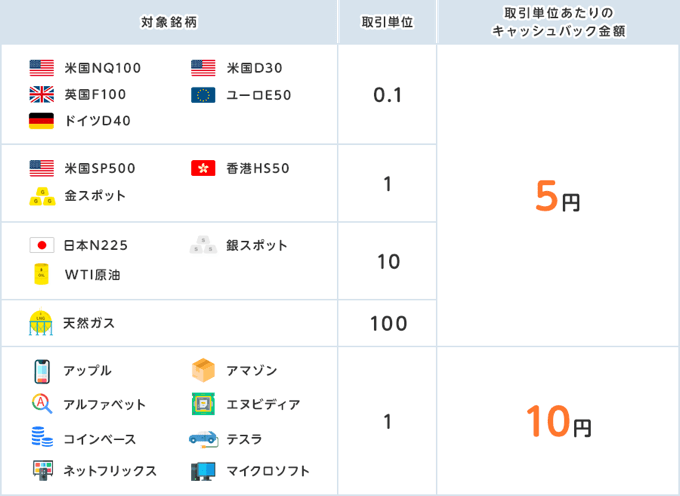
Task: Select the 香港HS50 label
Action: click(x=258, y=168)
